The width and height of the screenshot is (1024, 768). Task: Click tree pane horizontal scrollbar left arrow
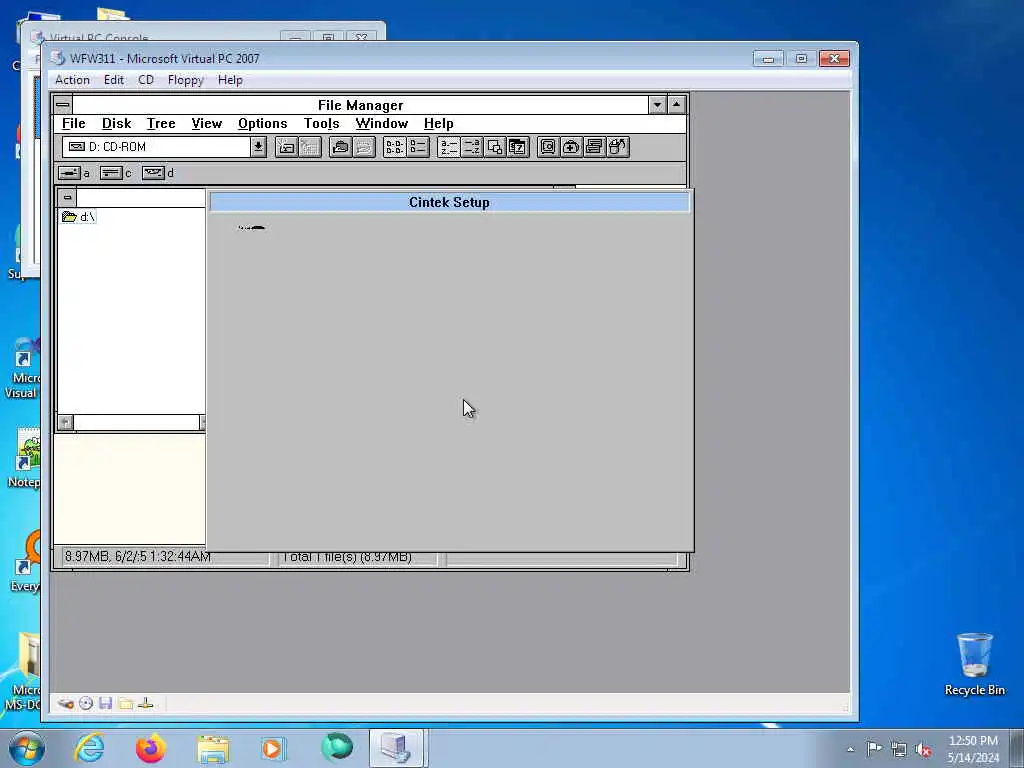pos(65,423)
